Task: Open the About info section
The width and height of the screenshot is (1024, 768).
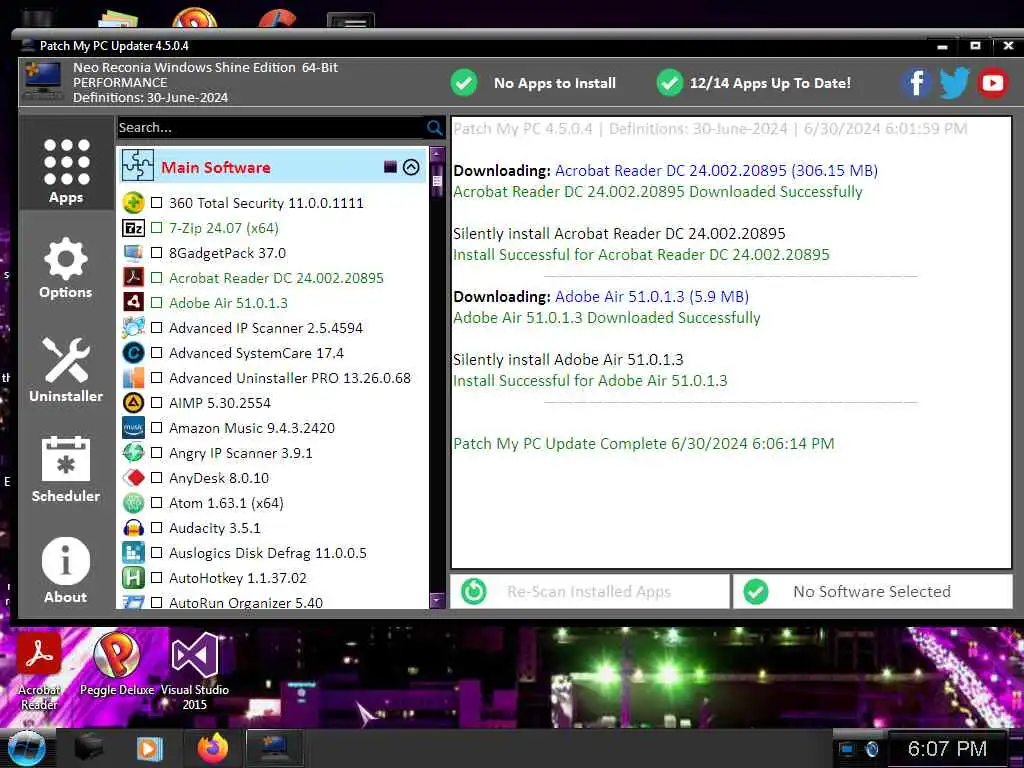Action: (x=66, y=570)
